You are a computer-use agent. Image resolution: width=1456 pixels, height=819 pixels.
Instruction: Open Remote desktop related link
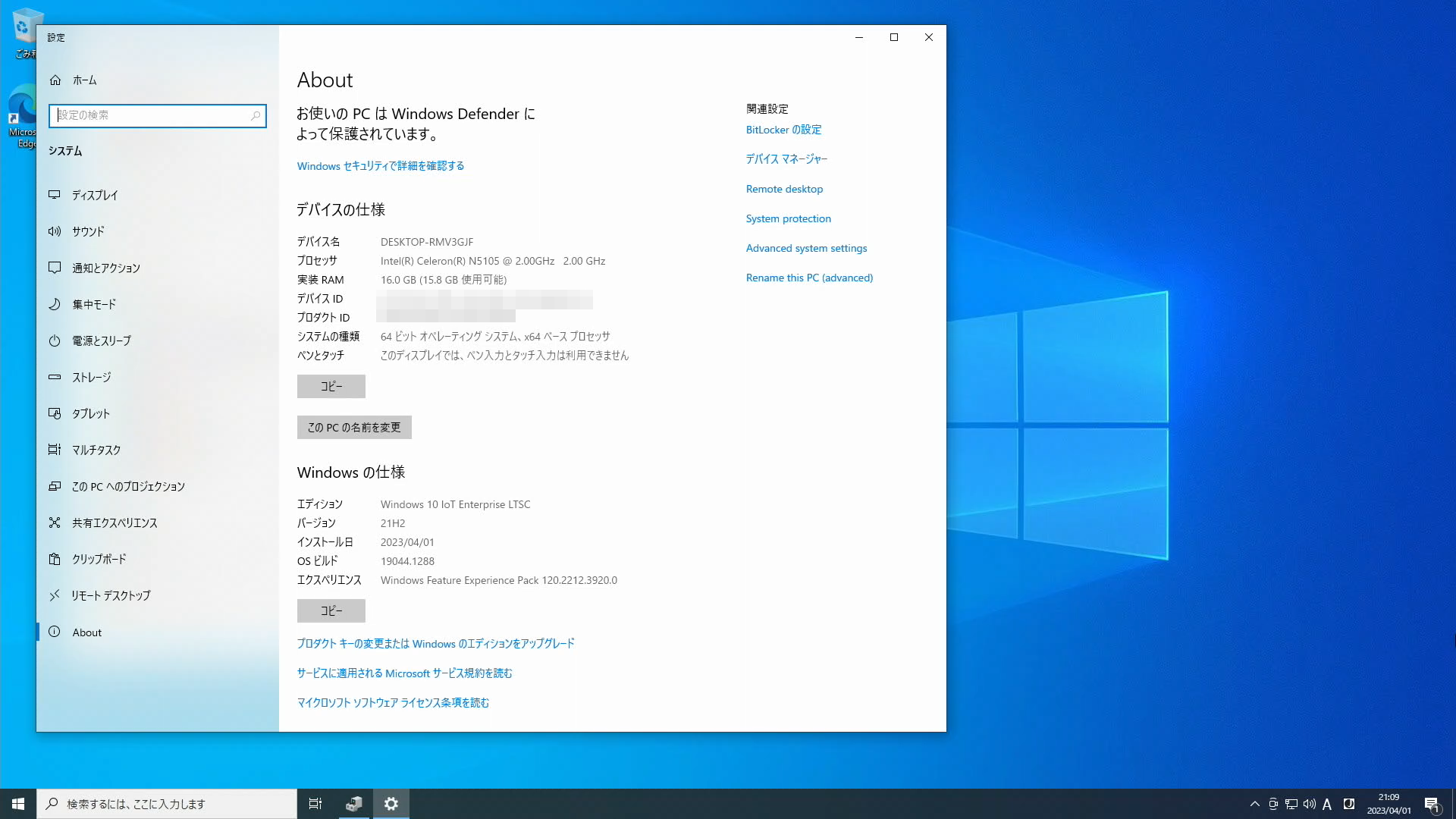point(784,189)
